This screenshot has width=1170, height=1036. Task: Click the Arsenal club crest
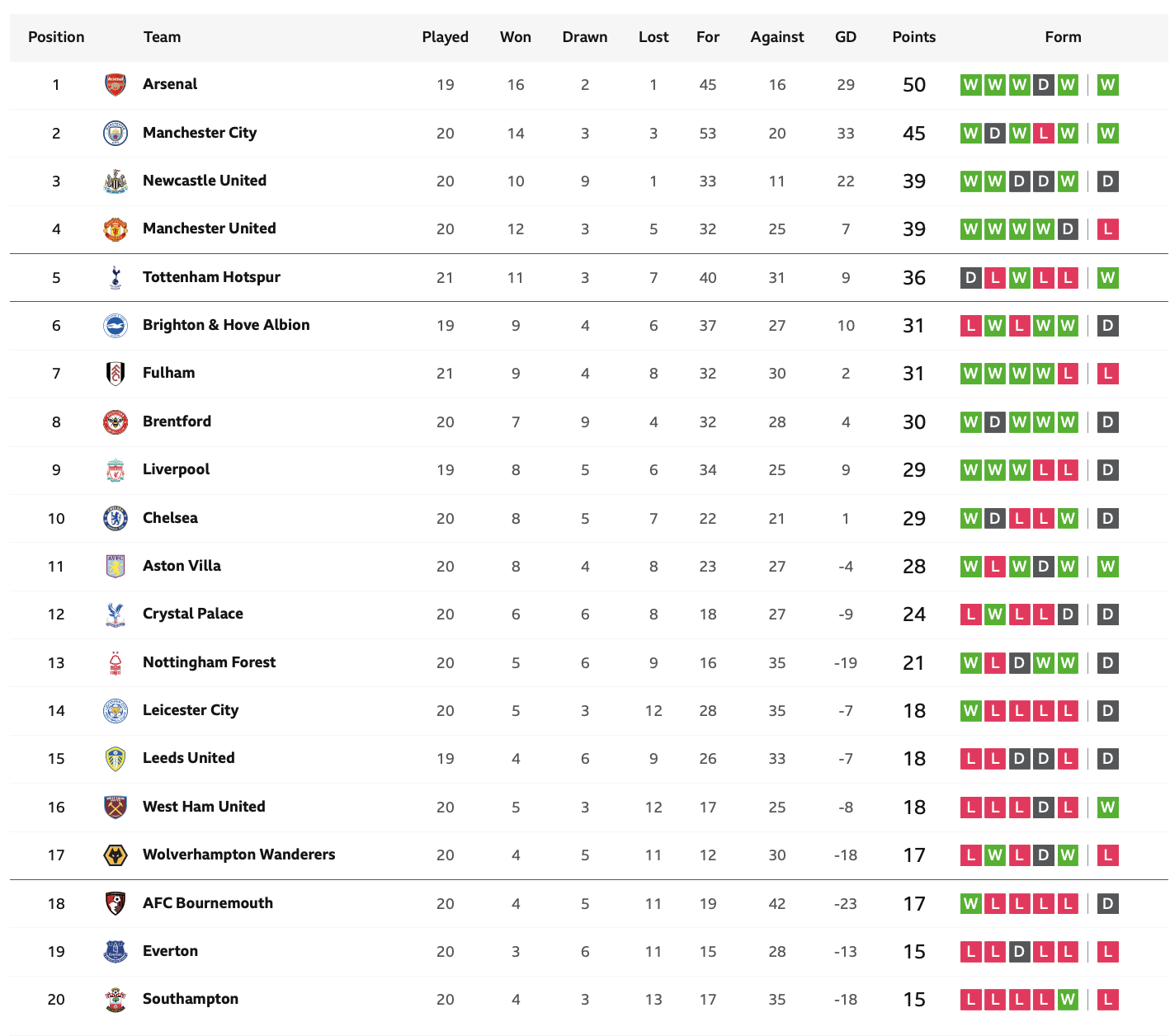click(116, 85)
